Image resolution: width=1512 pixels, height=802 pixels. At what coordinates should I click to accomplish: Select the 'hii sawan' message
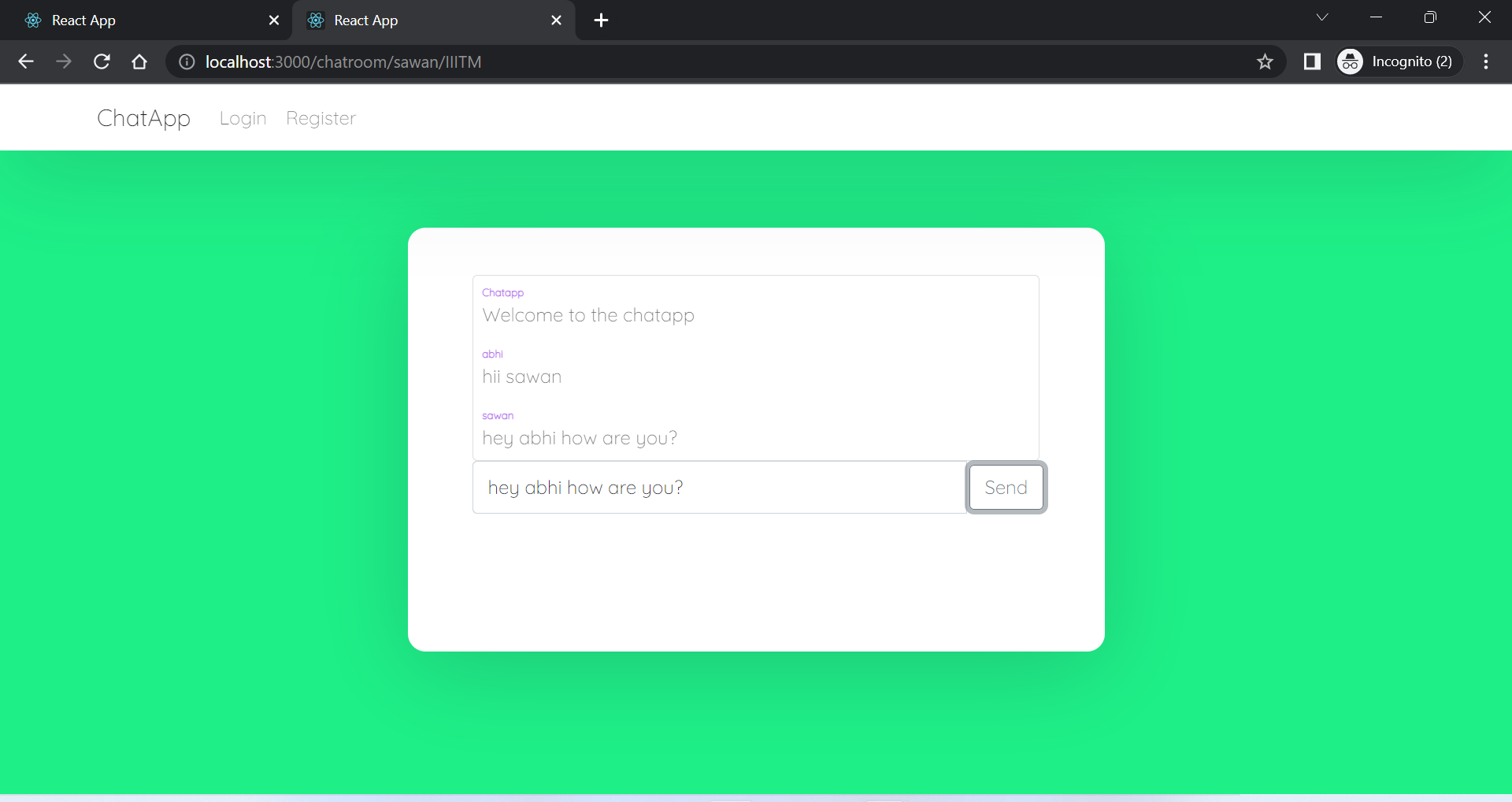[521, 377]
